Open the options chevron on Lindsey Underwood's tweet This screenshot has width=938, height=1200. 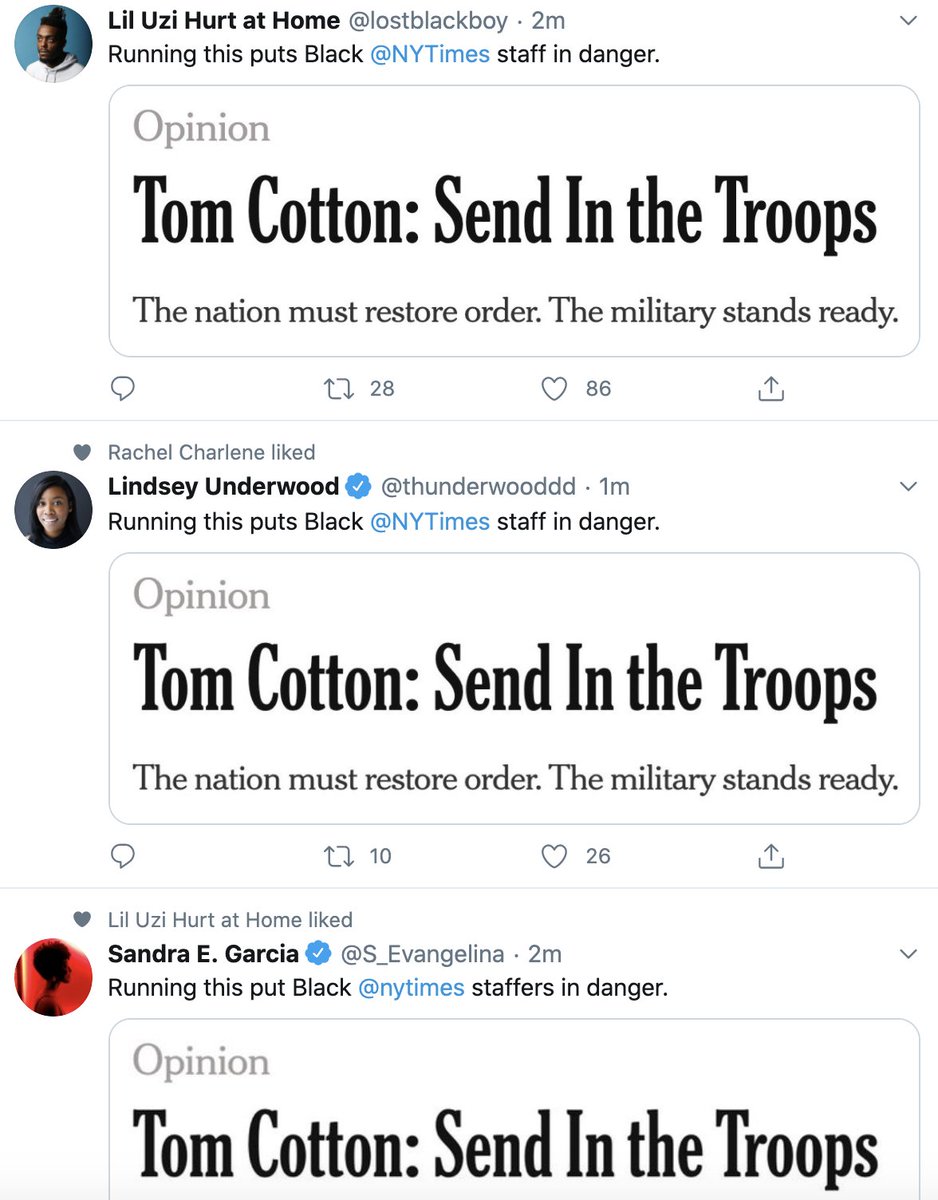pyautogui.click(x=908, y=486)
